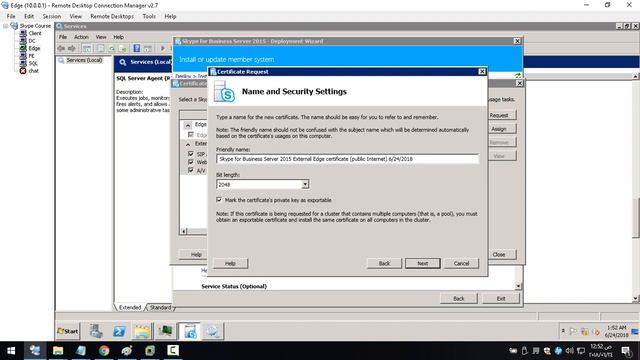Viewport: 640px width, 360px height.
Task: Toggle the Web certificate usage checkbox
Action: tap(191, 162)
